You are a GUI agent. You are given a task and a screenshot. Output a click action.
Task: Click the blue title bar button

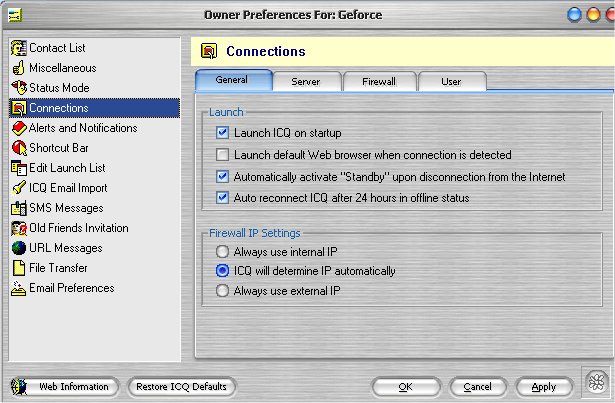(x=574, y=15)
